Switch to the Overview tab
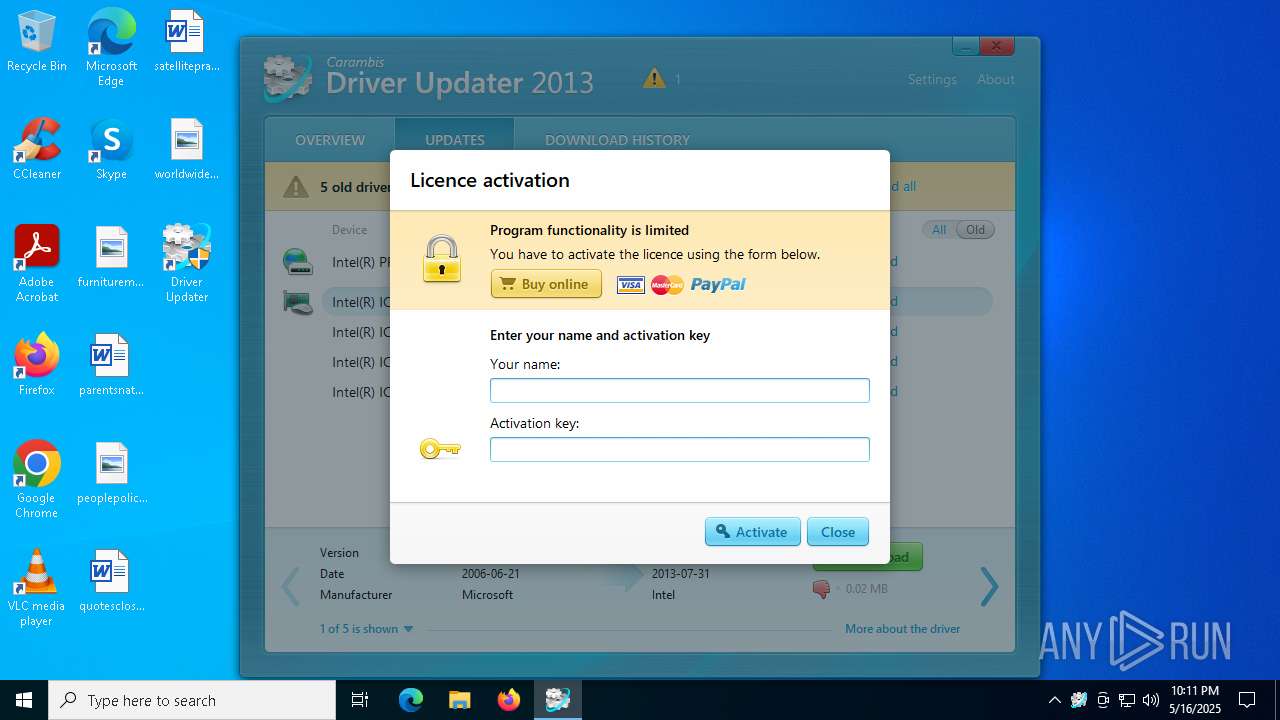The height and width of the screenshot is (720, 1280). [330, 140]
